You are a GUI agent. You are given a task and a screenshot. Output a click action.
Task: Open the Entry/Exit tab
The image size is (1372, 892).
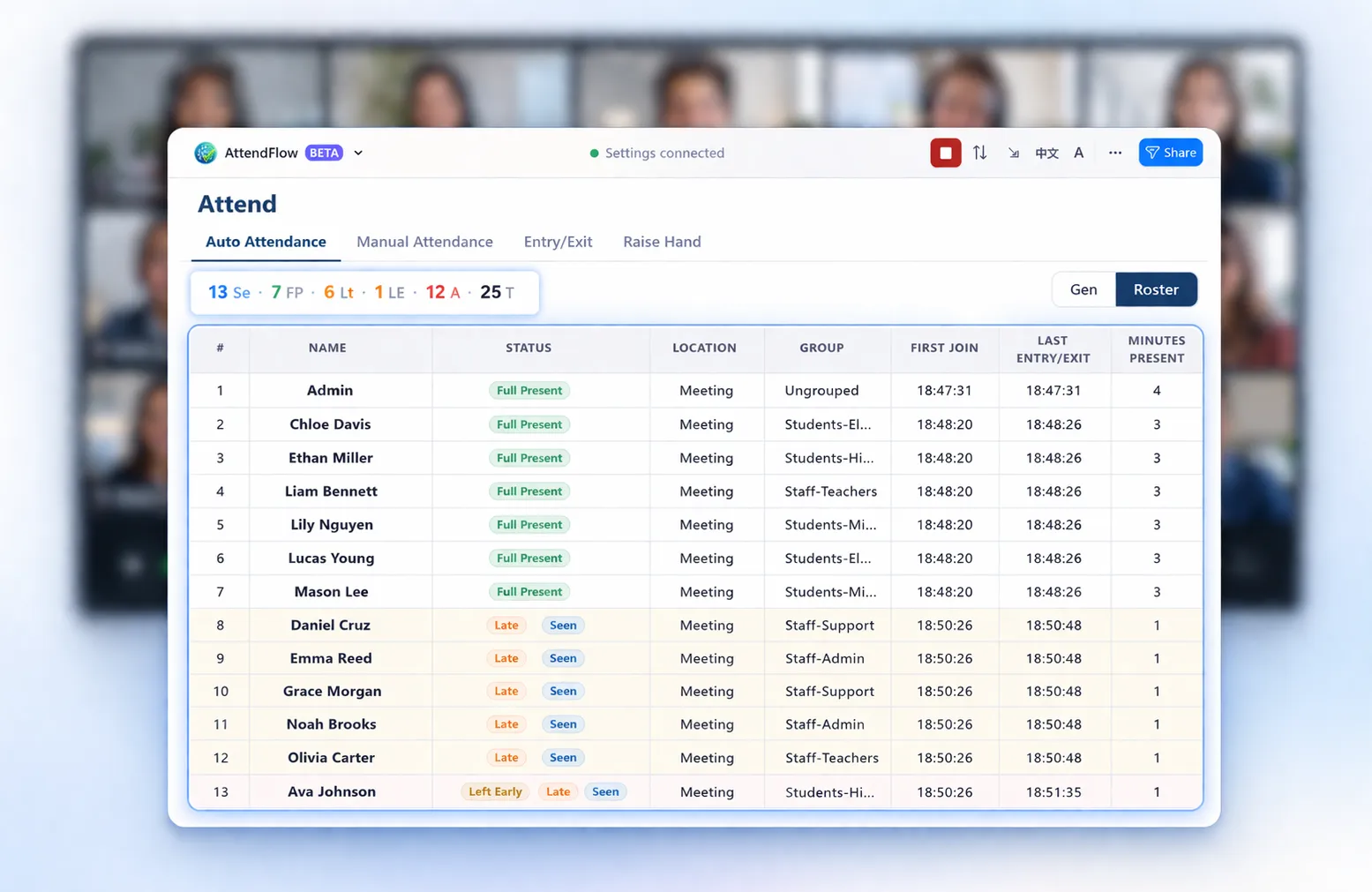coord(558,241)
